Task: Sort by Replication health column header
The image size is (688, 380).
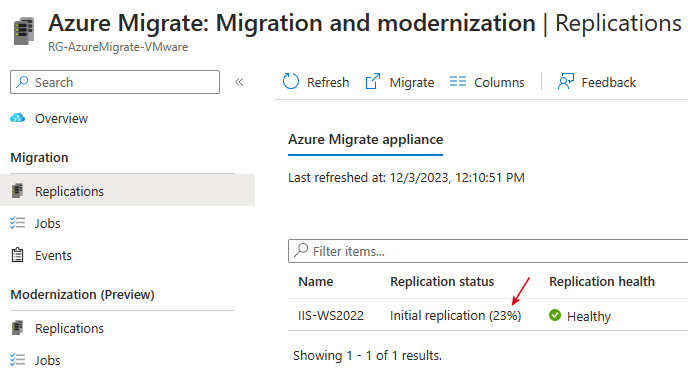Action: [602, 282]
